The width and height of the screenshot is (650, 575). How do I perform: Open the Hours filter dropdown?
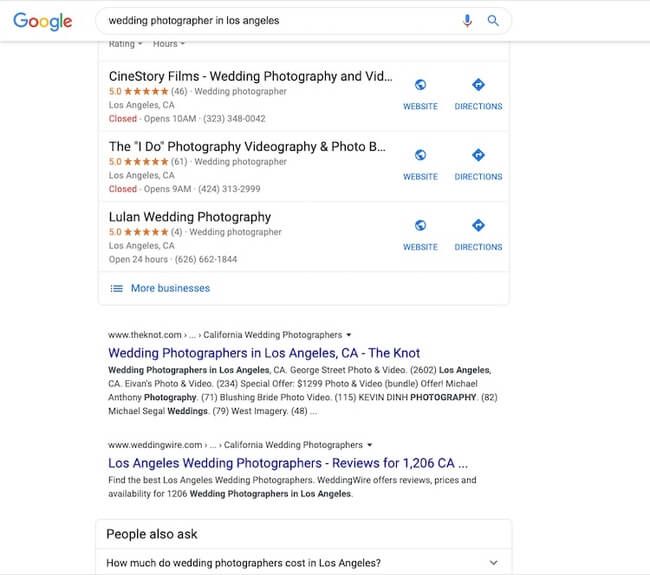pos(169,44)
